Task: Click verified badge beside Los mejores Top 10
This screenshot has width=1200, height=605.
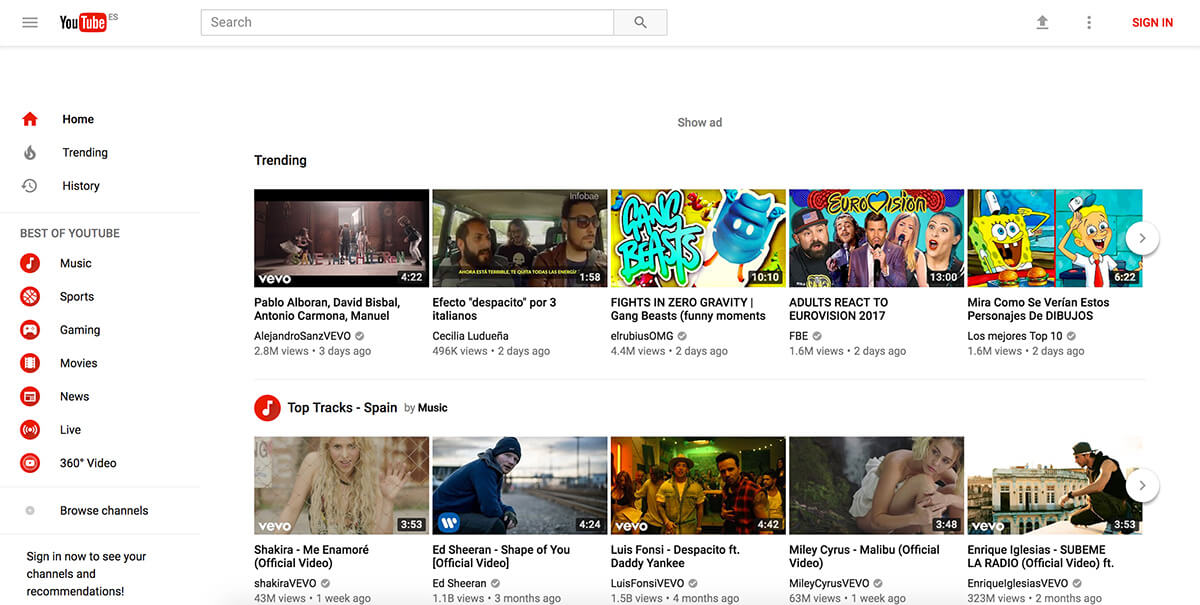Action: (x=1072, y=336)
